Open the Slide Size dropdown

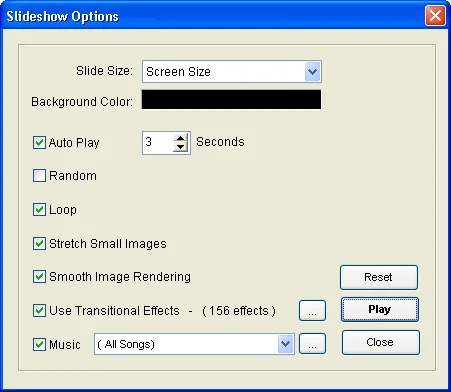313,71
